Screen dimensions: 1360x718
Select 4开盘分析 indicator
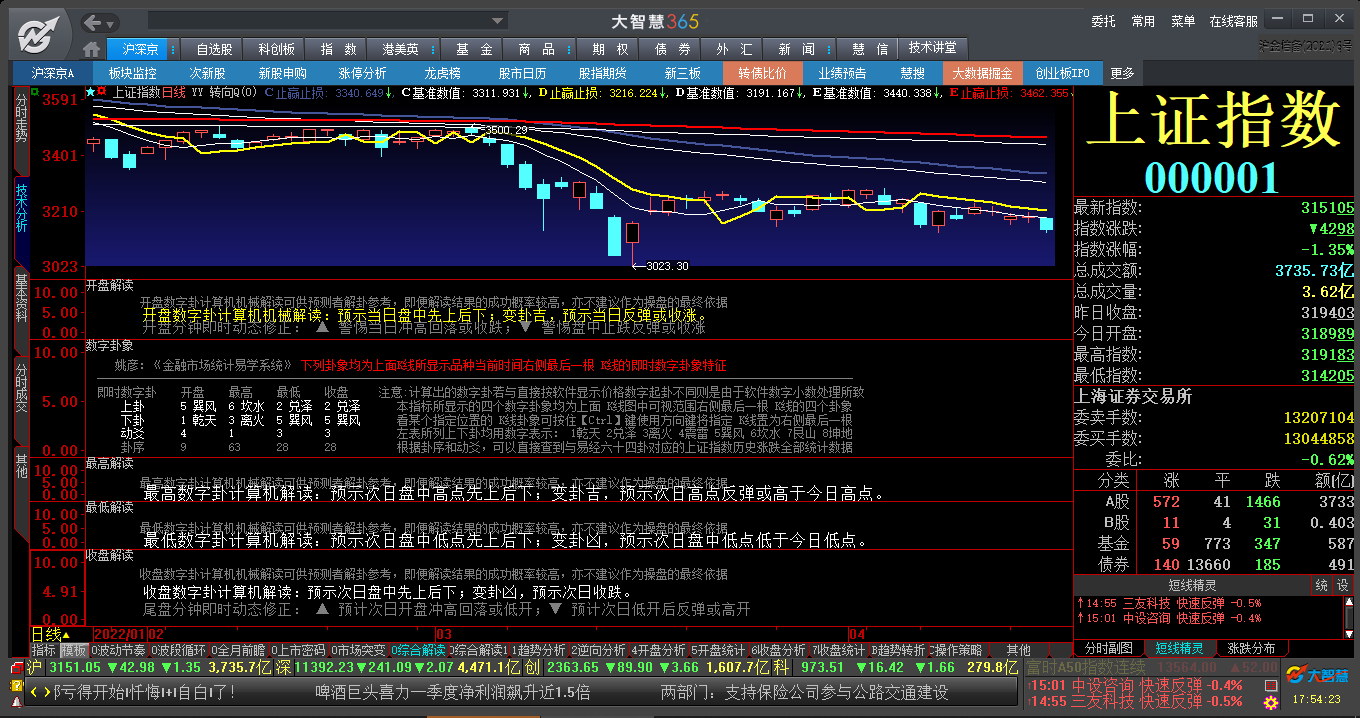(659, 650)
